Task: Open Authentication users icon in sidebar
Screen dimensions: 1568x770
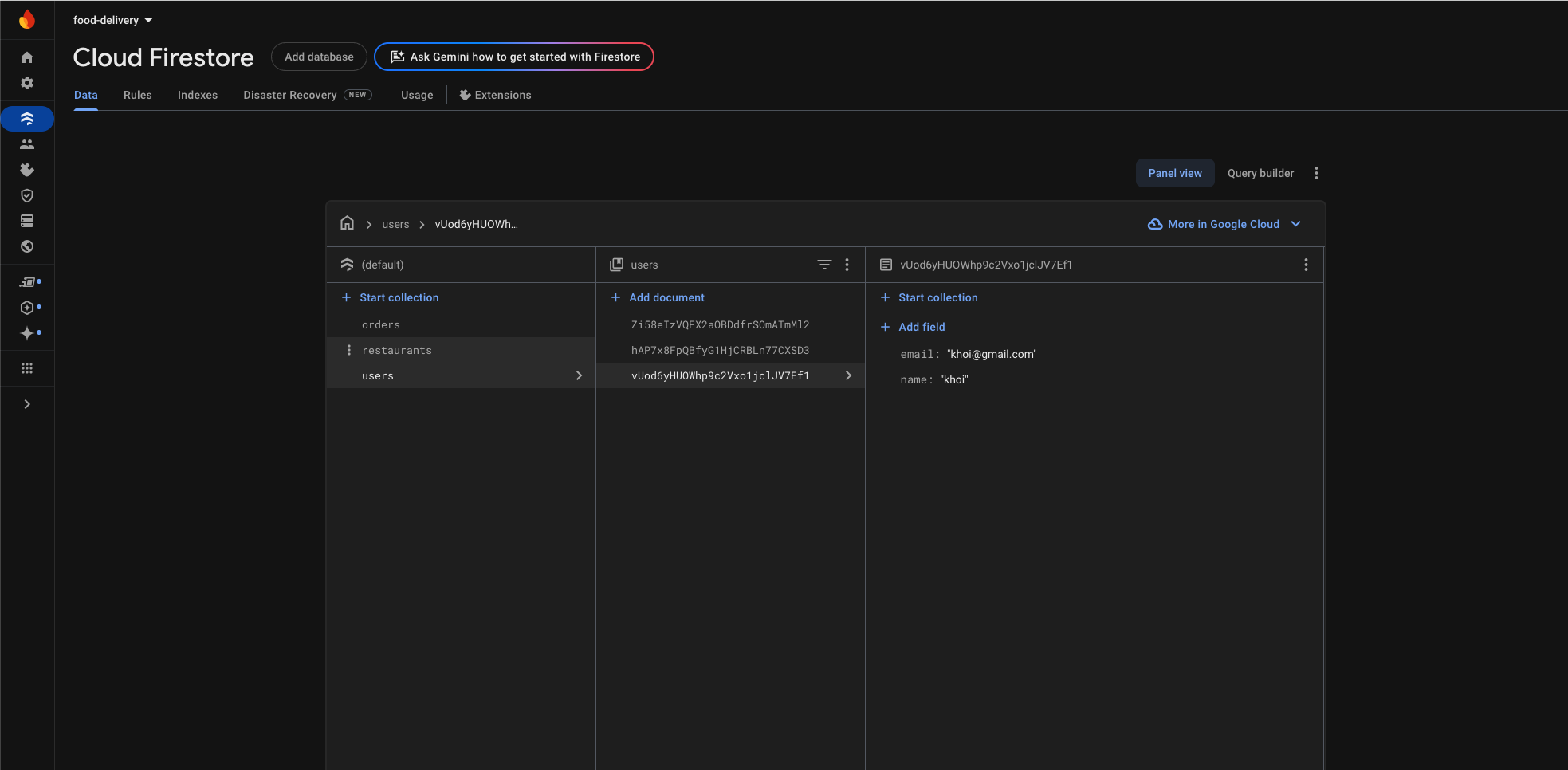Action: coord(27,144)
